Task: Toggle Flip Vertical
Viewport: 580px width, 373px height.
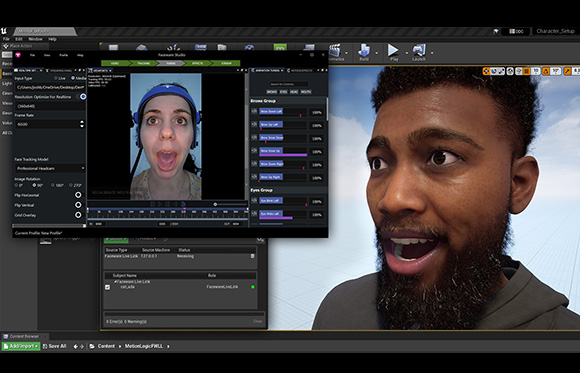Action: (78, 205)
